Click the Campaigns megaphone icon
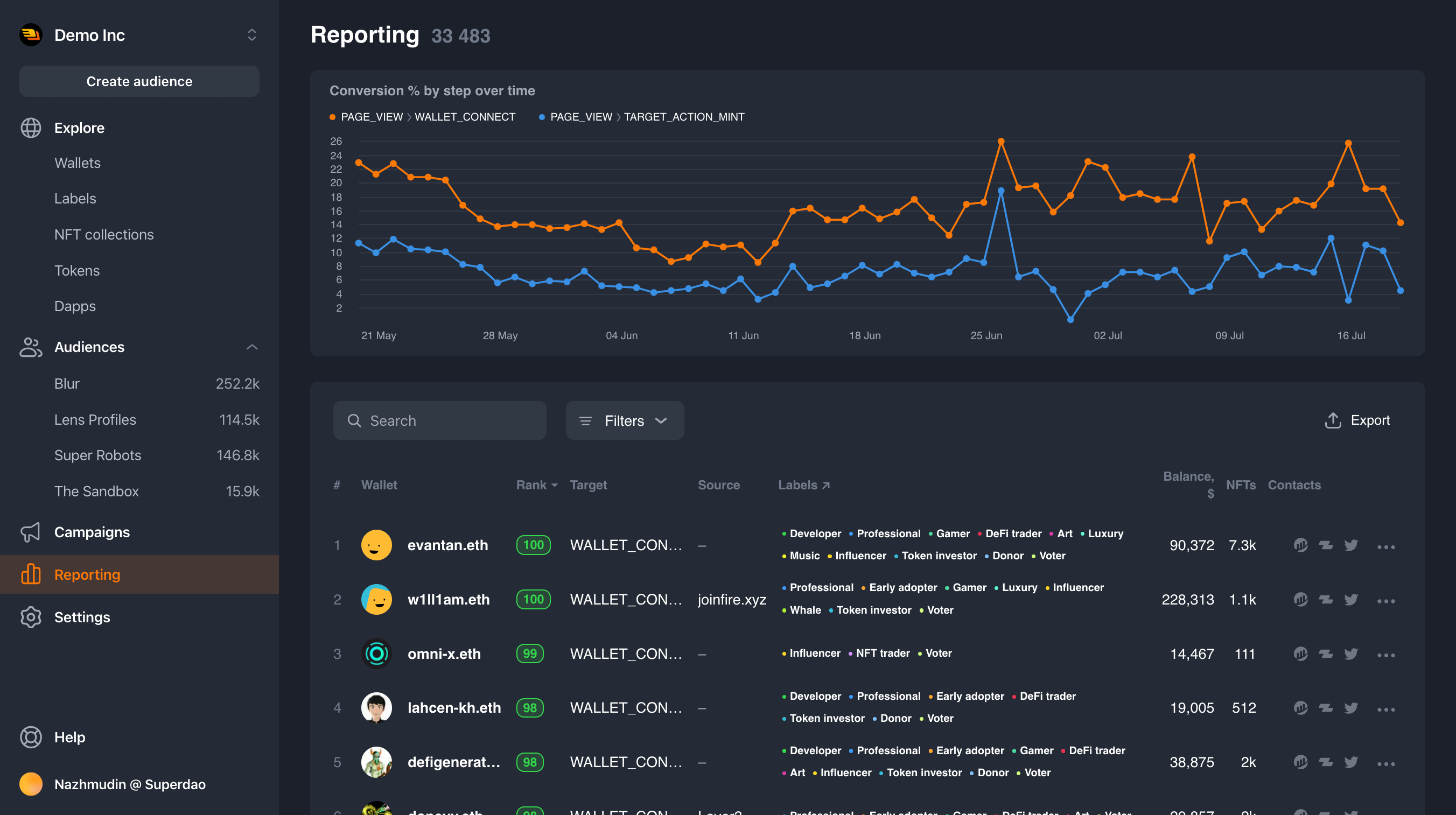The image size is (1456, 815). 31,532
